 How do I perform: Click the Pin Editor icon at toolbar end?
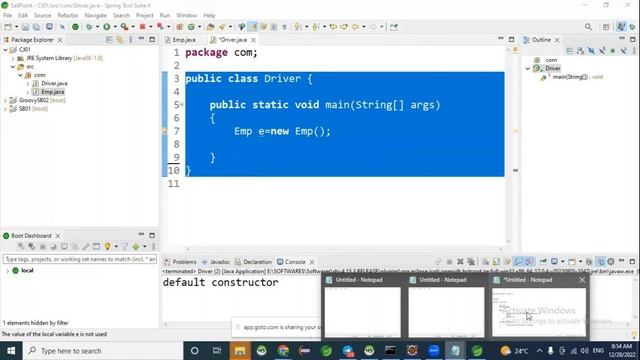click(393, 27)
